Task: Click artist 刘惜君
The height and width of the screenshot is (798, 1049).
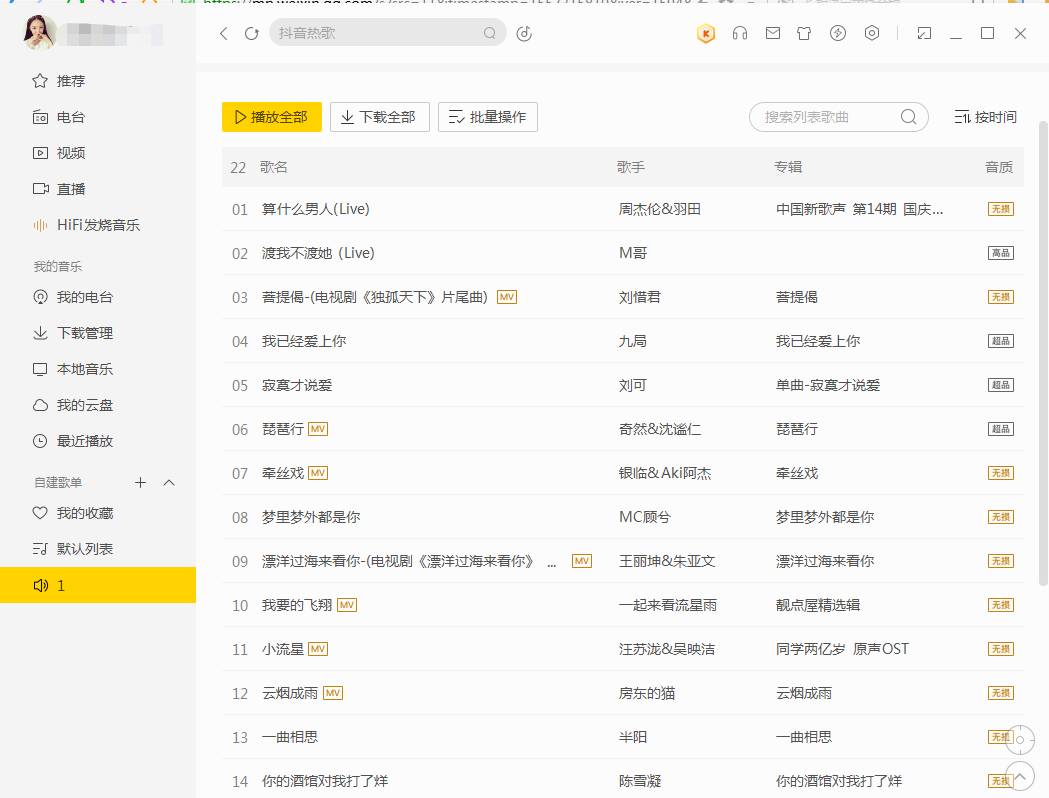Action: 640,297
